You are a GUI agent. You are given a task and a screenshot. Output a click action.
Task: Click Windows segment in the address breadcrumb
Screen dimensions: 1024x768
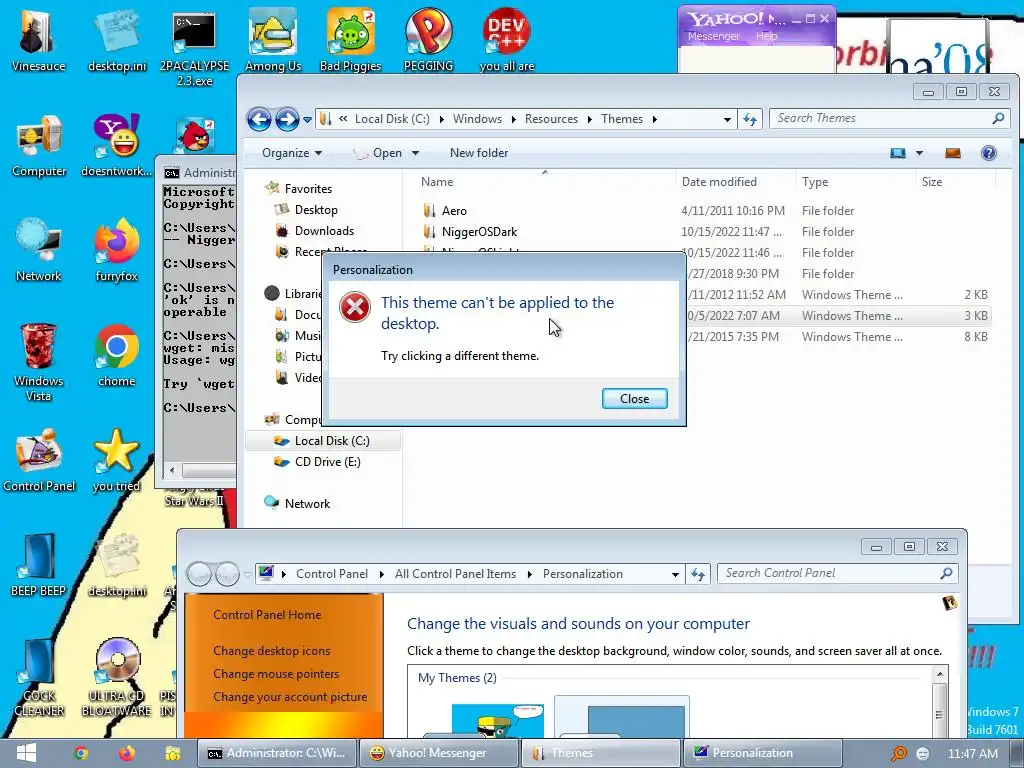click(x=477, y=119)
